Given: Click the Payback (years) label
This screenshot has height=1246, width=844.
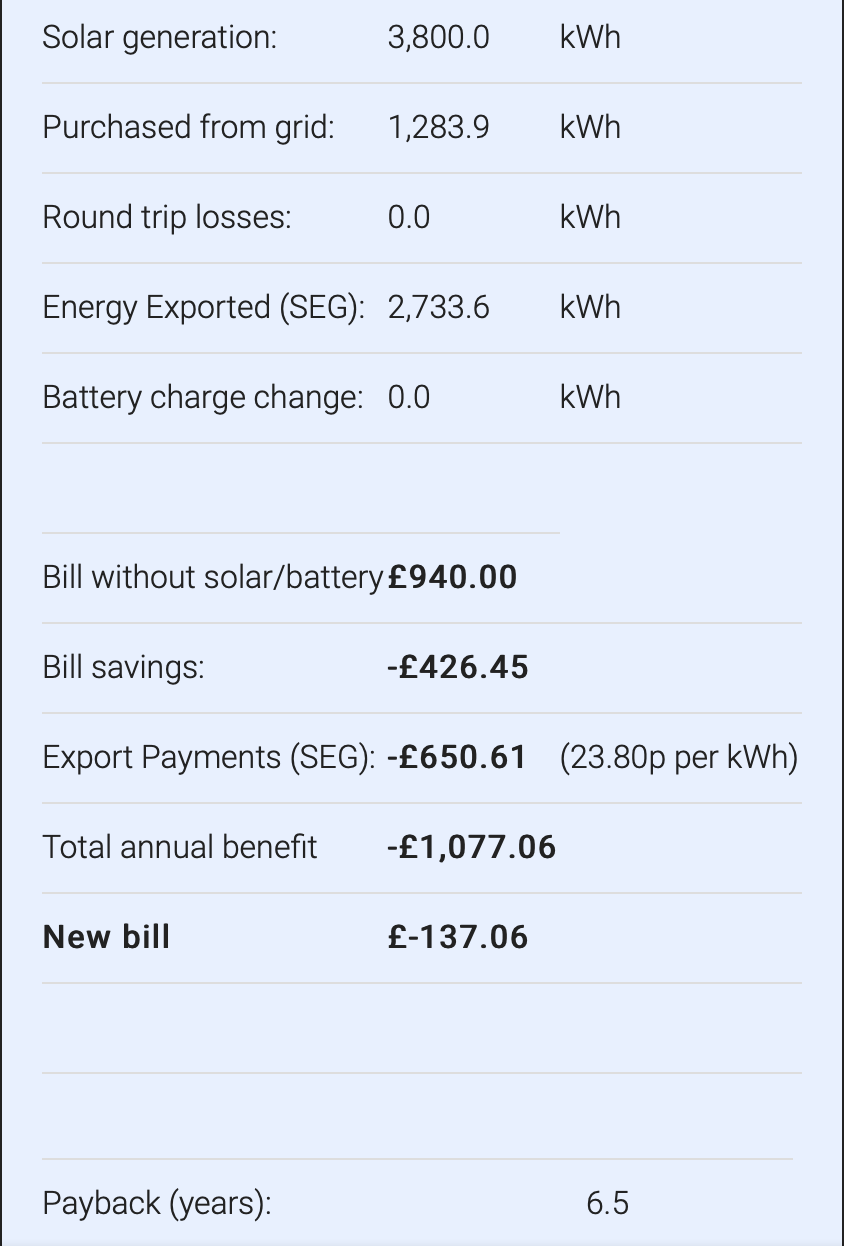Looking at the screenshot, I should tap(157, 1204).
